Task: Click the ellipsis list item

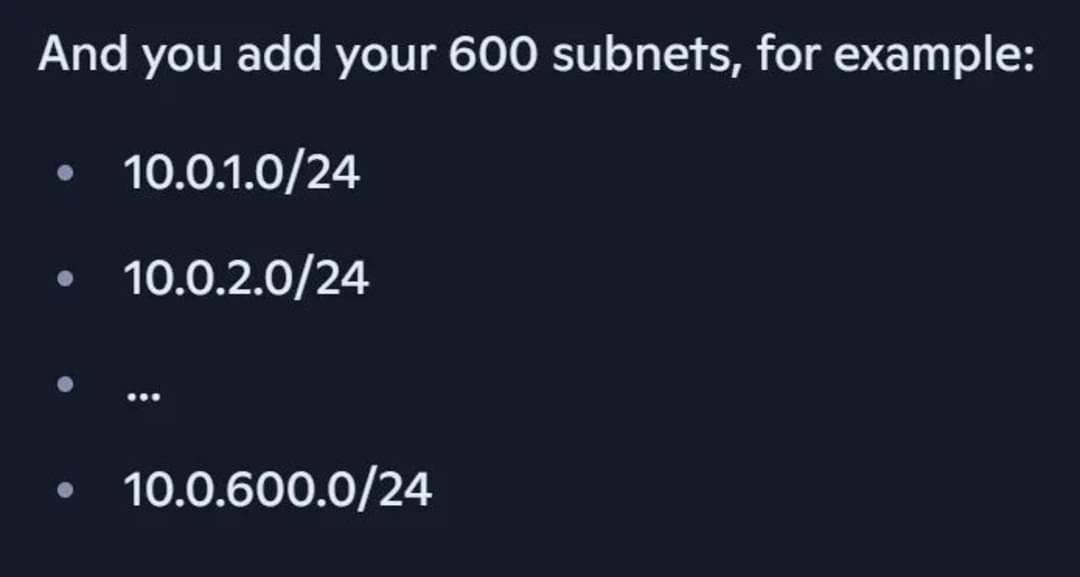Action: 144,397
